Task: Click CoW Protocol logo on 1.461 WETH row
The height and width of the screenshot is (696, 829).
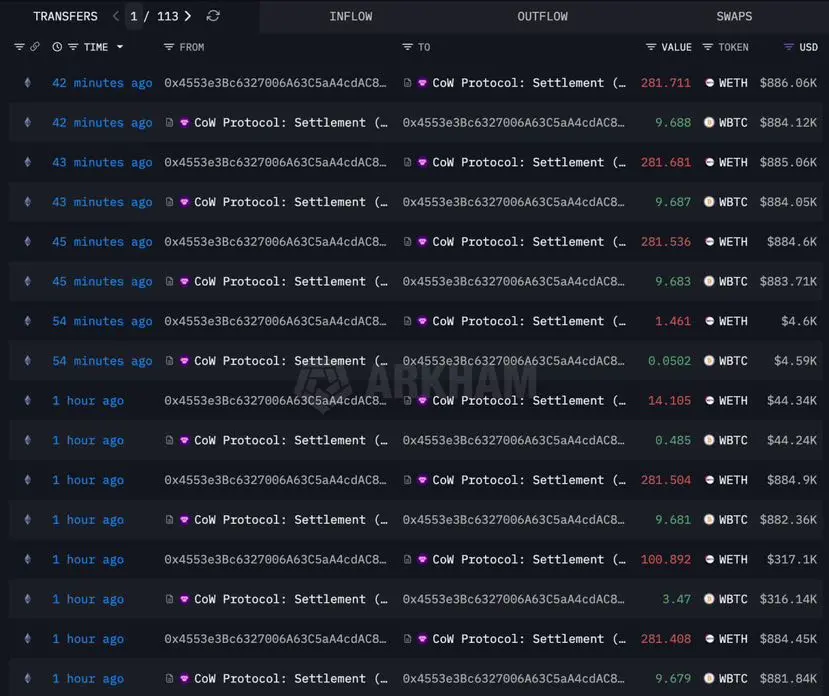Action: (x=422, y=321)
